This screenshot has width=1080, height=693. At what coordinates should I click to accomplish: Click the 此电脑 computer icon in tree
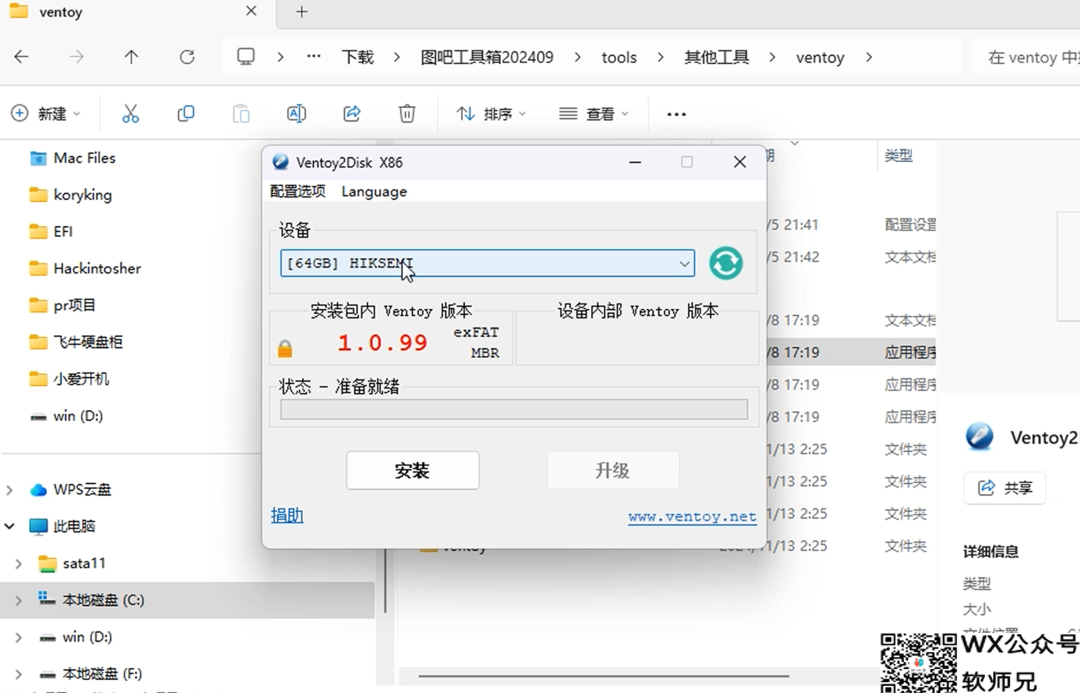38,526
